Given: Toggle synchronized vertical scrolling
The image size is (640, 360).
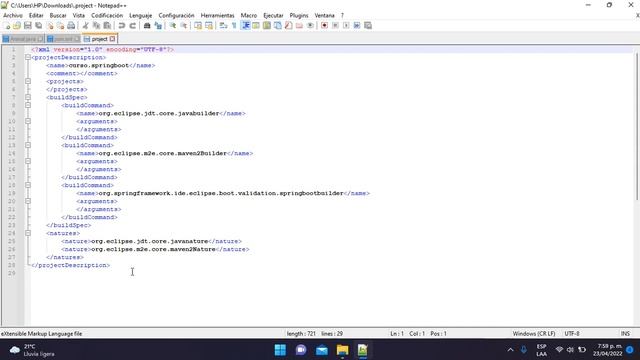Looking at the screenshot, I should pyautogui.click(x=198, y=26).
